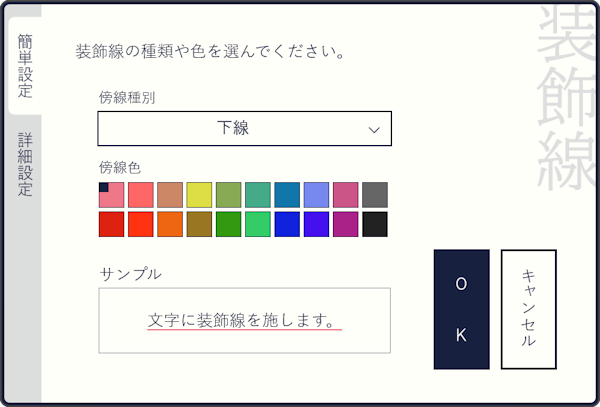The height and width of the screenshot is (407, 600).
Task: Select the black color swatch
Action: [374, 225]
